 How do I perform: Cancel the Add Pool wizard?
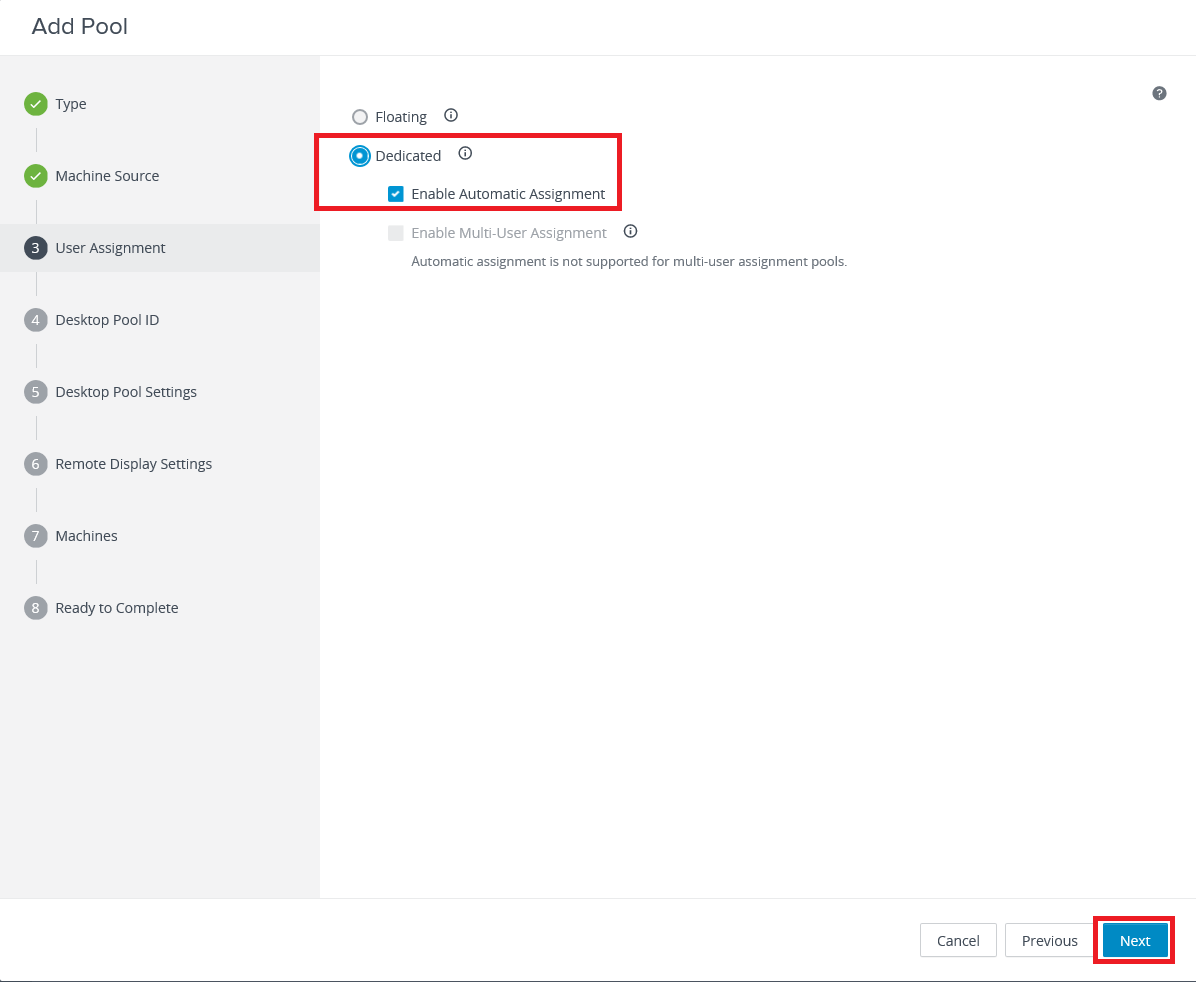coord(958,940)
